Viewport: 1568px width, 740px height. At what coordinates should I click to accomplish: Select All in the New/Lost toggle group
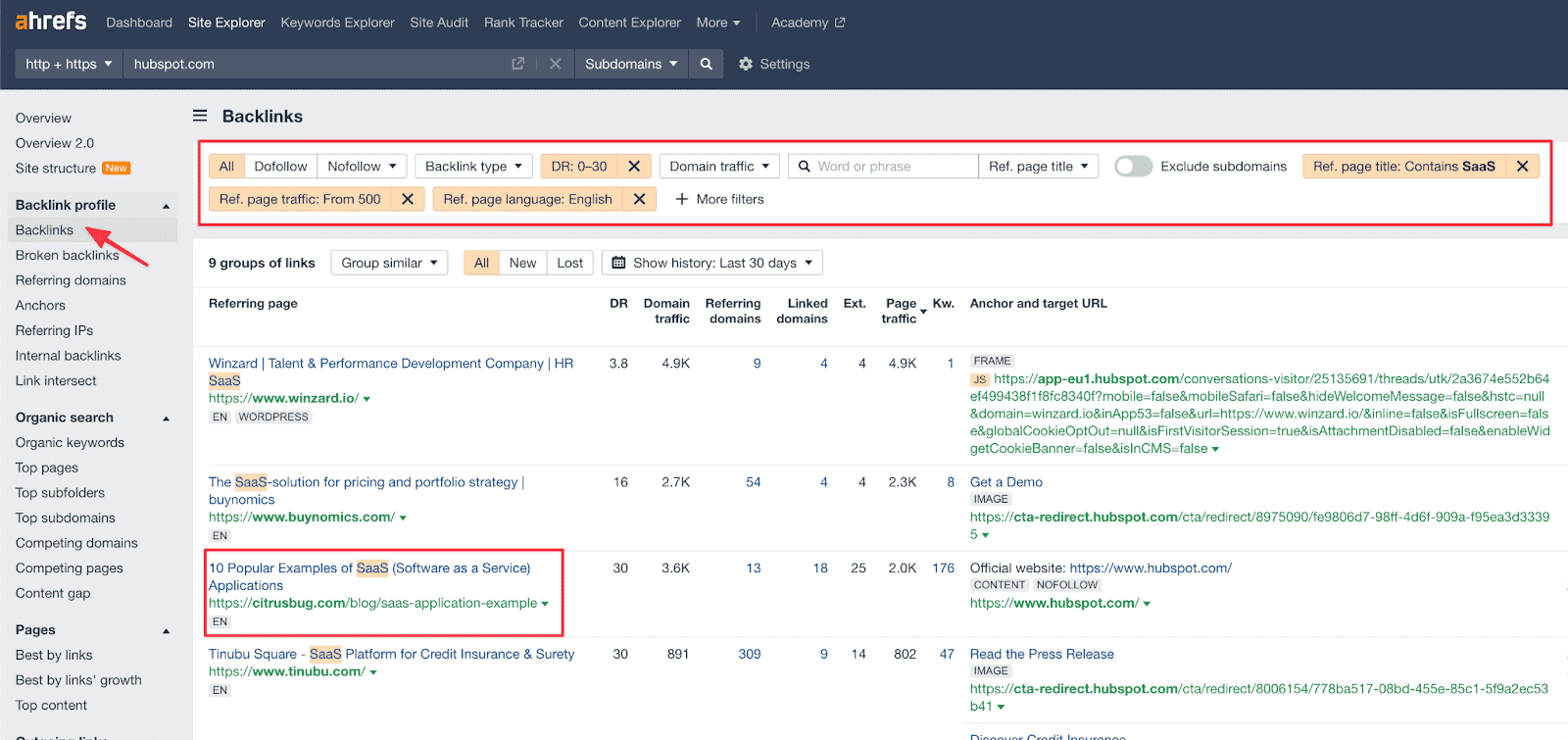click(x=481, y=263)
